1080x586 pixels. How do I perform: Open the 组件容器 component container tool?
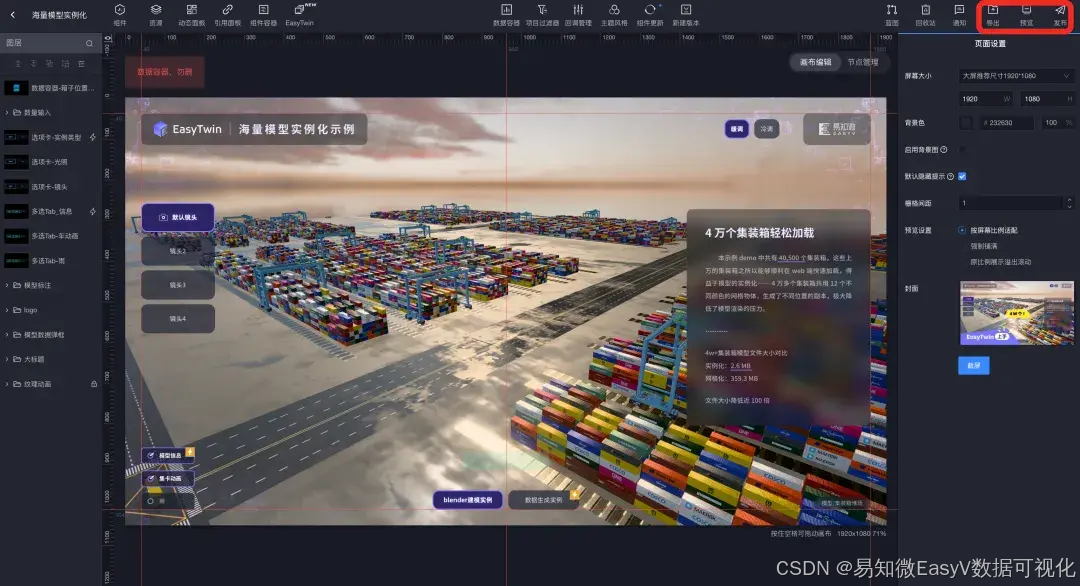click(x=263, y=14)
